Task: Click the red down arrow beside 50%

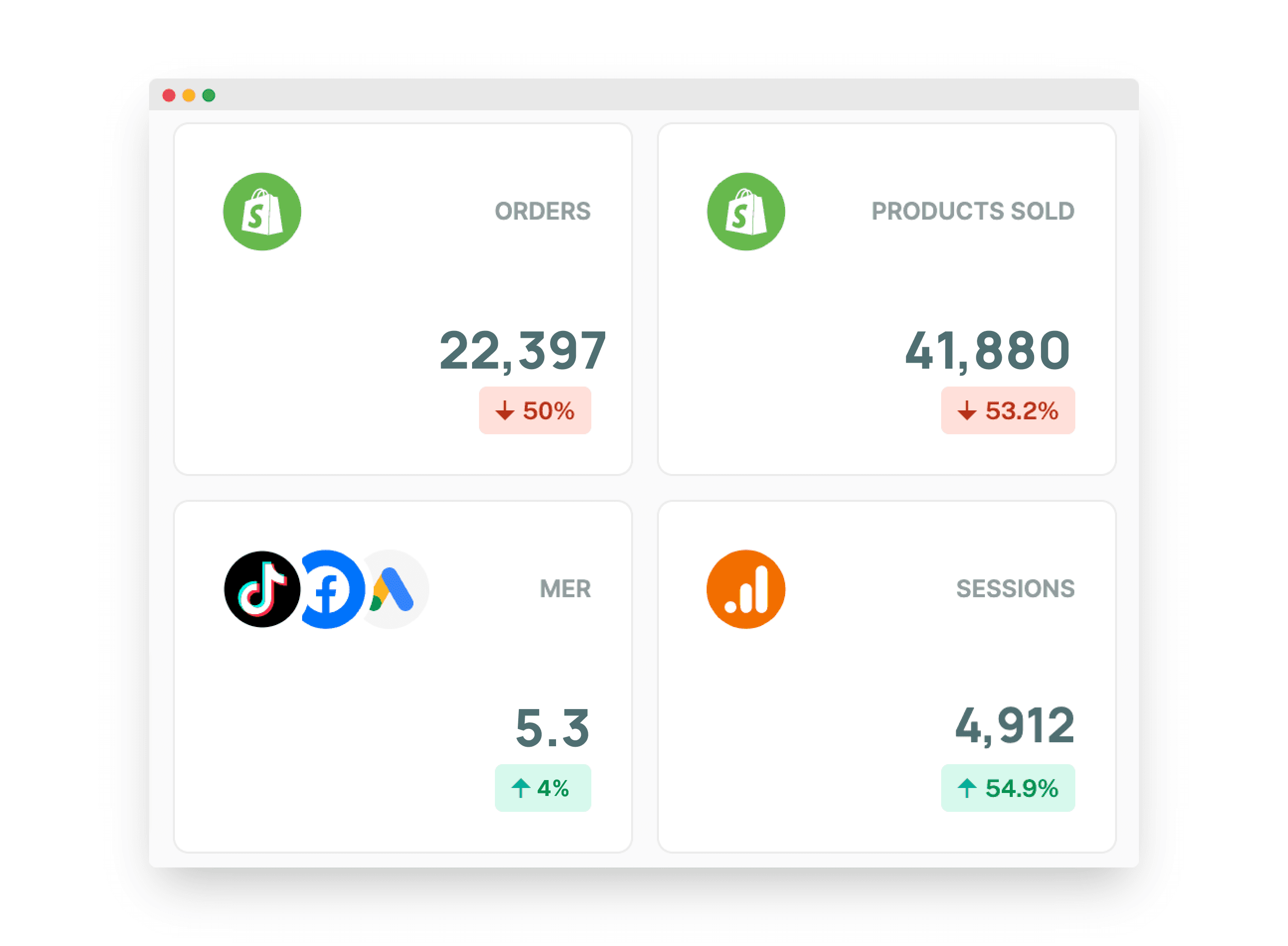Action: pyautogui.click(x=504, y=410)
